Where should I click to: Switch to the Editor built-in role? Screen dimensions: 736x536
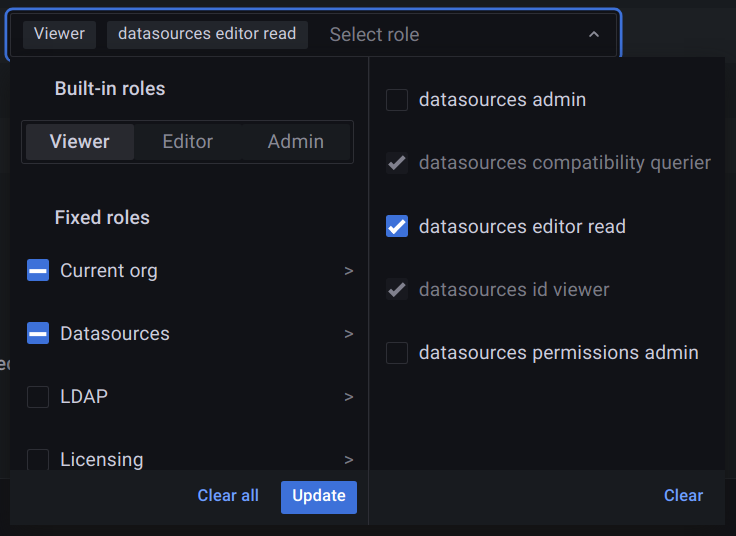188,142
